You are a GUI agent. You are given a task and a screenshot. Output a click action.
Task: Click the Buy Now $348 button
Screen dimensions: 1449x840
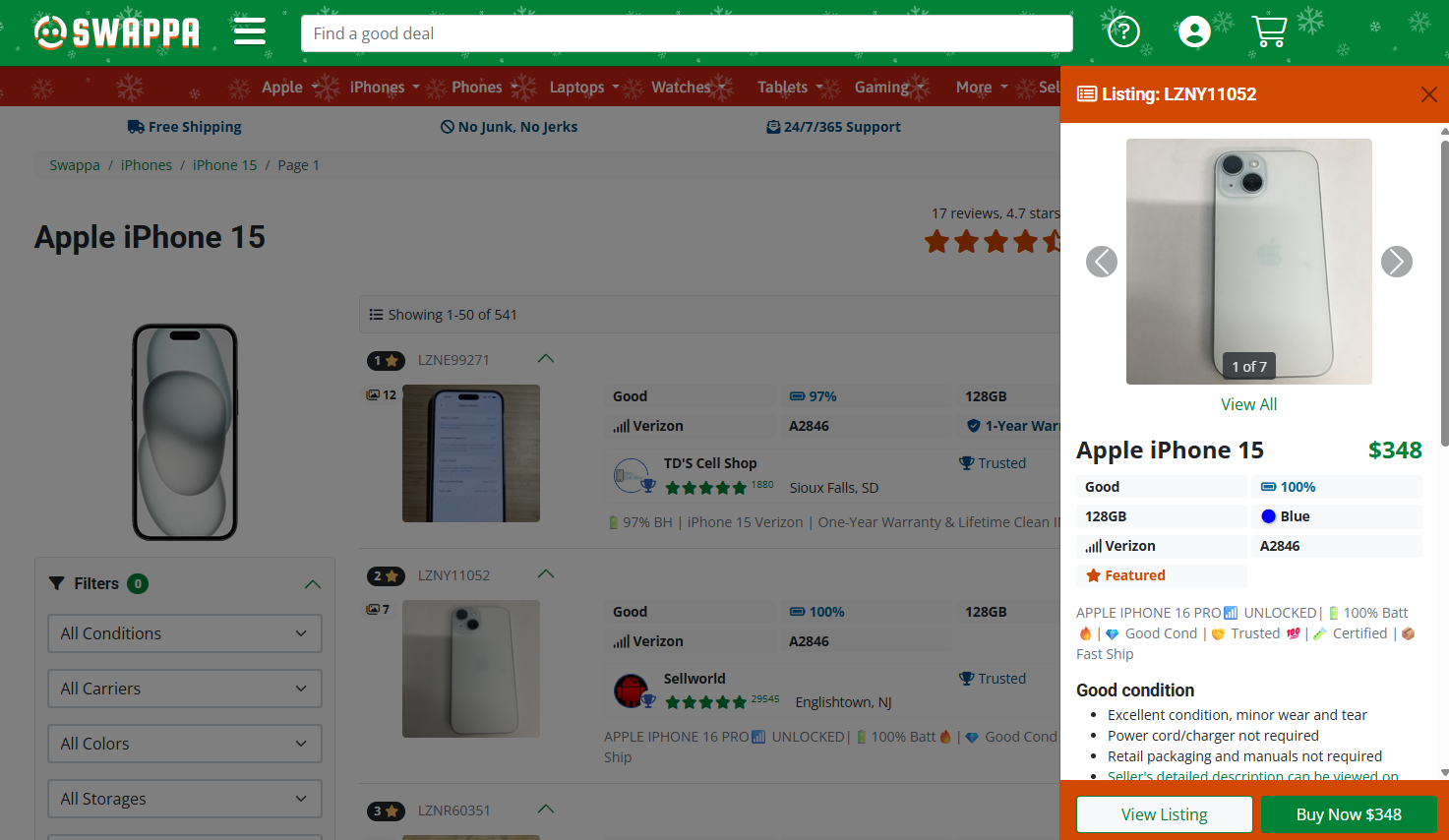pyautogui.click(x=1349, y=814)
